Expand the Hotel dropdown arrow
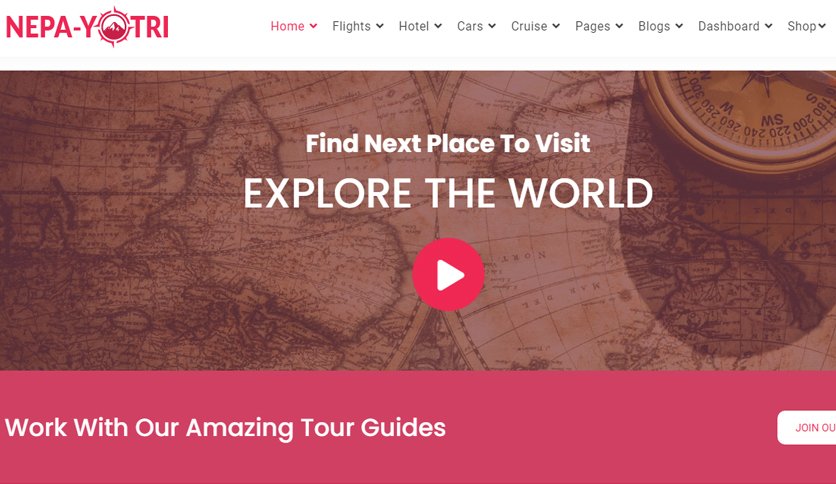 click(438, 26)
